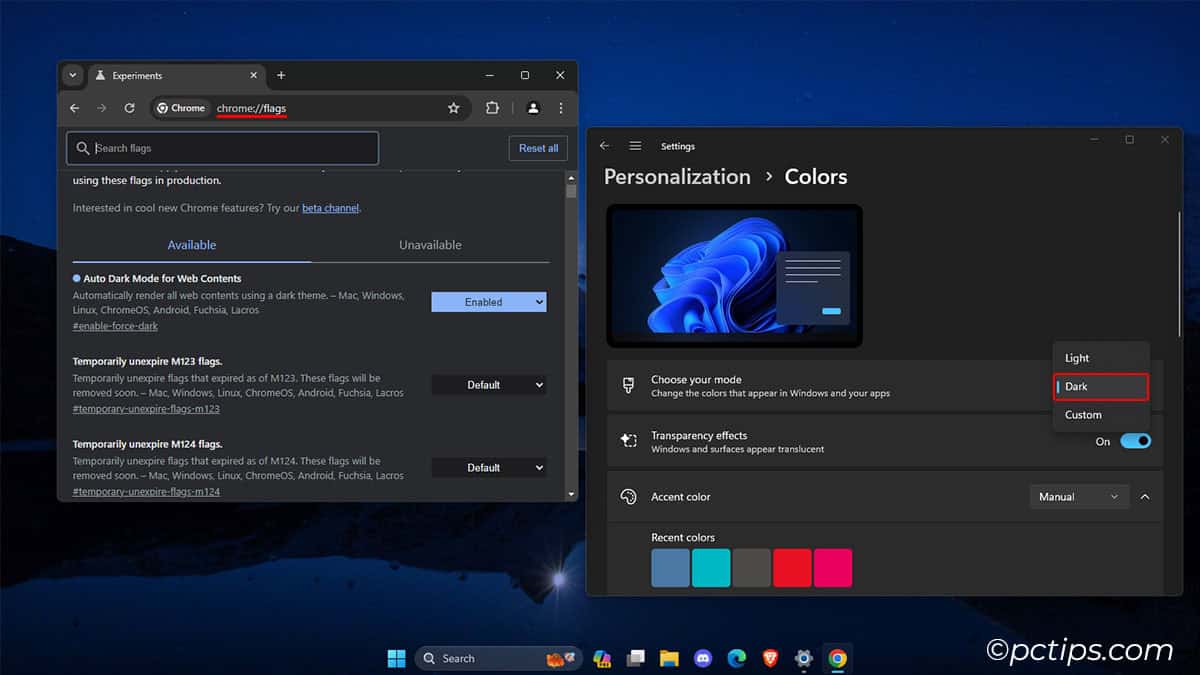Open the beta channel link
Viewport: 1200px width, 675px height.
click(330, 207)
